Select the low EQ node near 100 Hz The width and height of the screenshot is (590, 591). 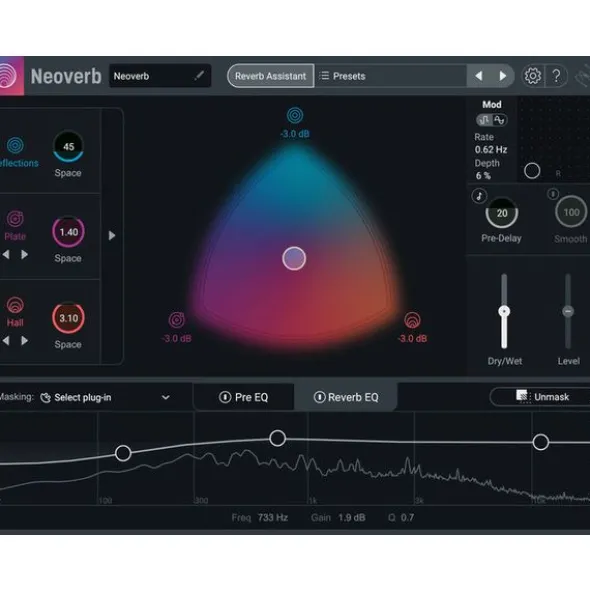[123, 453]
